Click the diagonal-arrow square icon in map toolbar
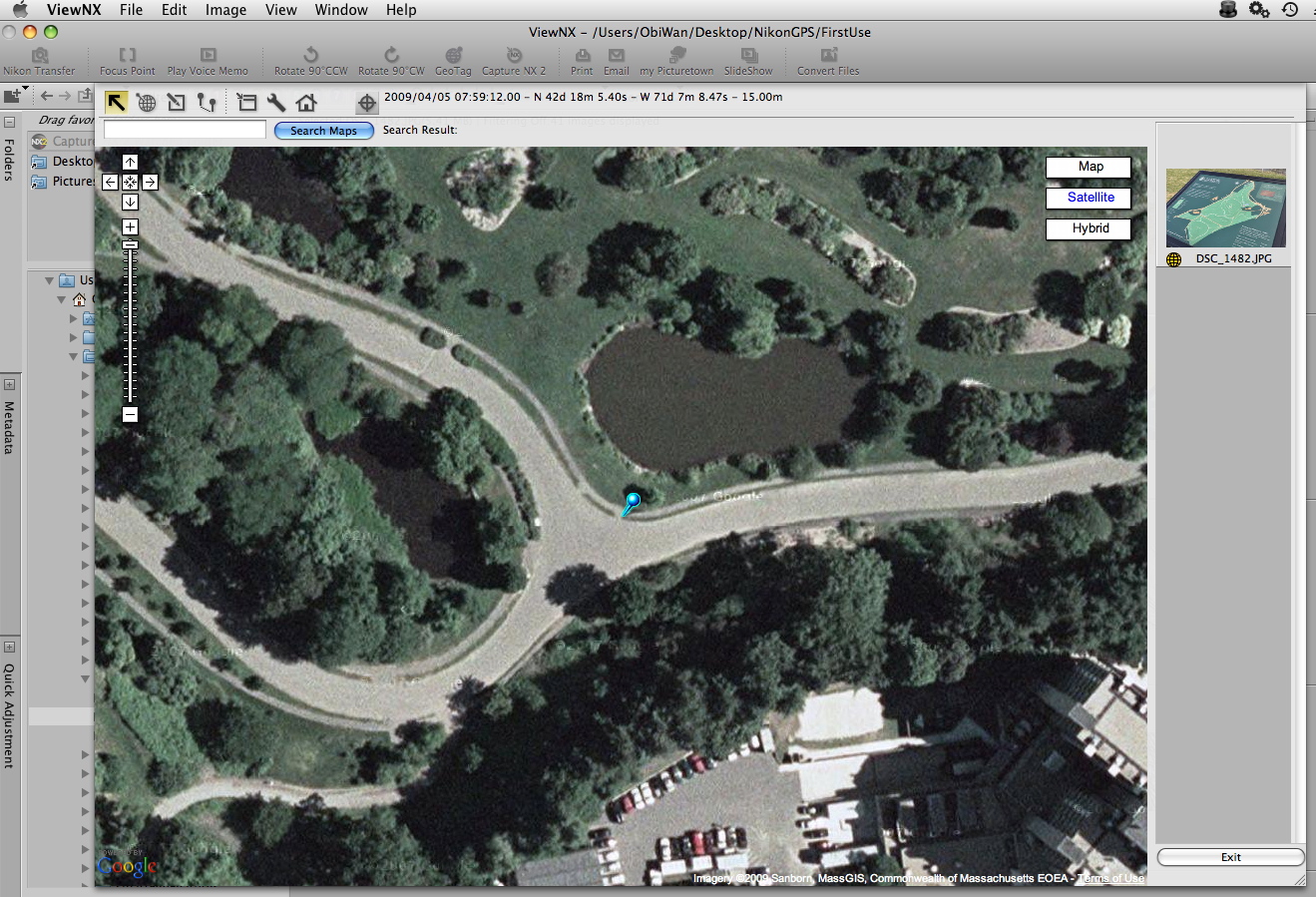 [x=177, y=102]
